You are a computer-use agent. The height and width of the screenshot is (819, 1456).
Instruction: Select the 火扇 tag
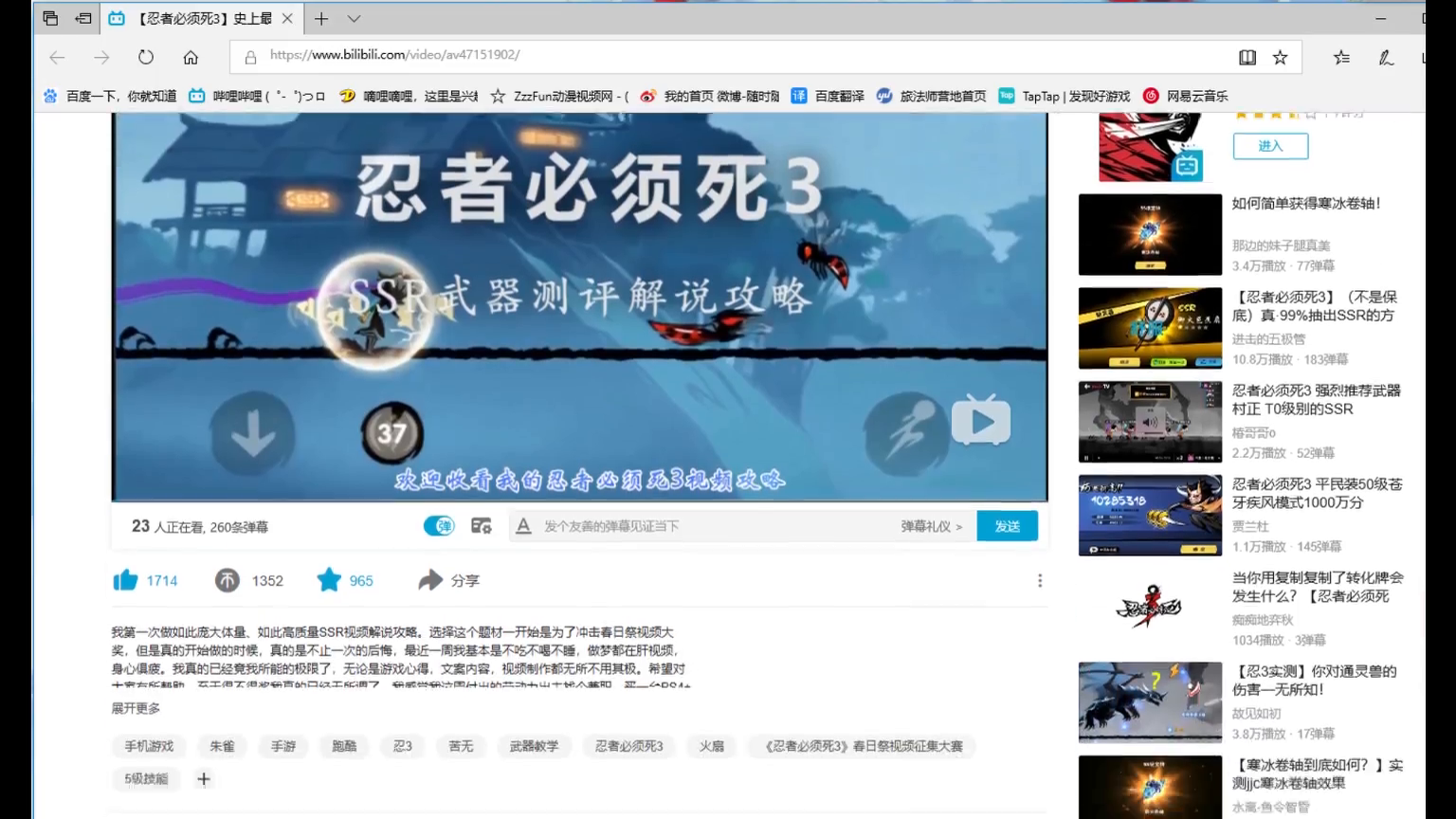(x=712, y=746)
